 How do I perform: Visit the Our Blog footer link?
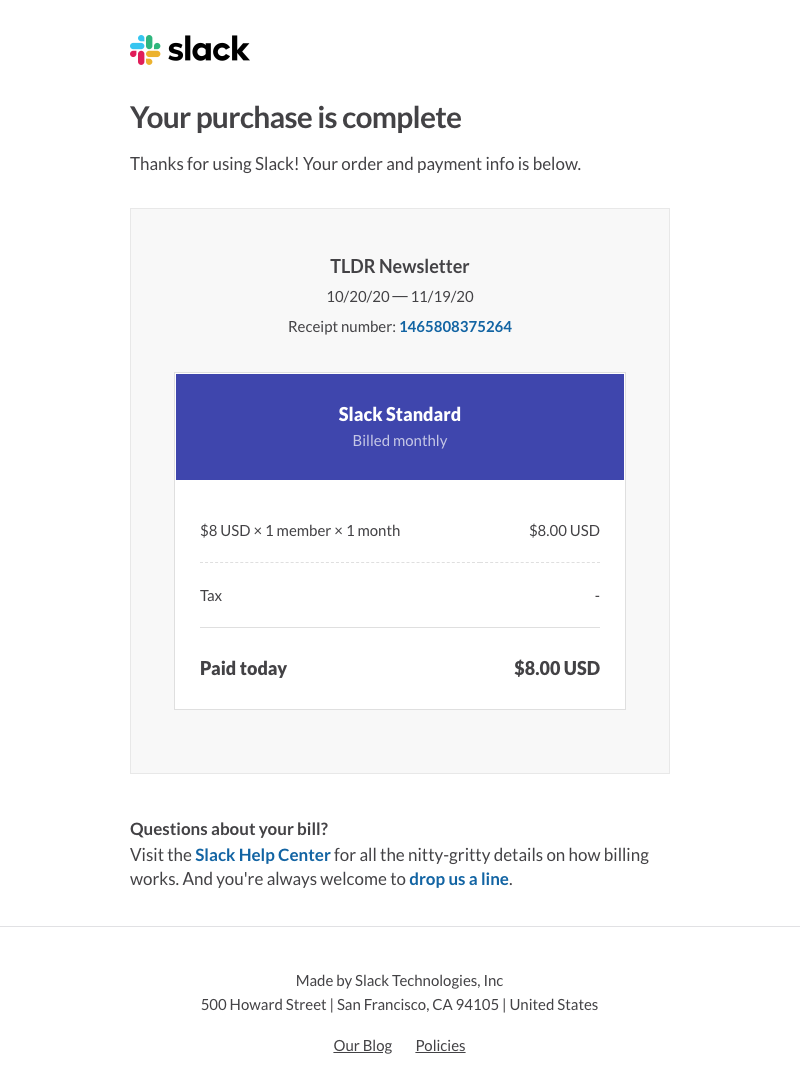tap(363, 1046)
